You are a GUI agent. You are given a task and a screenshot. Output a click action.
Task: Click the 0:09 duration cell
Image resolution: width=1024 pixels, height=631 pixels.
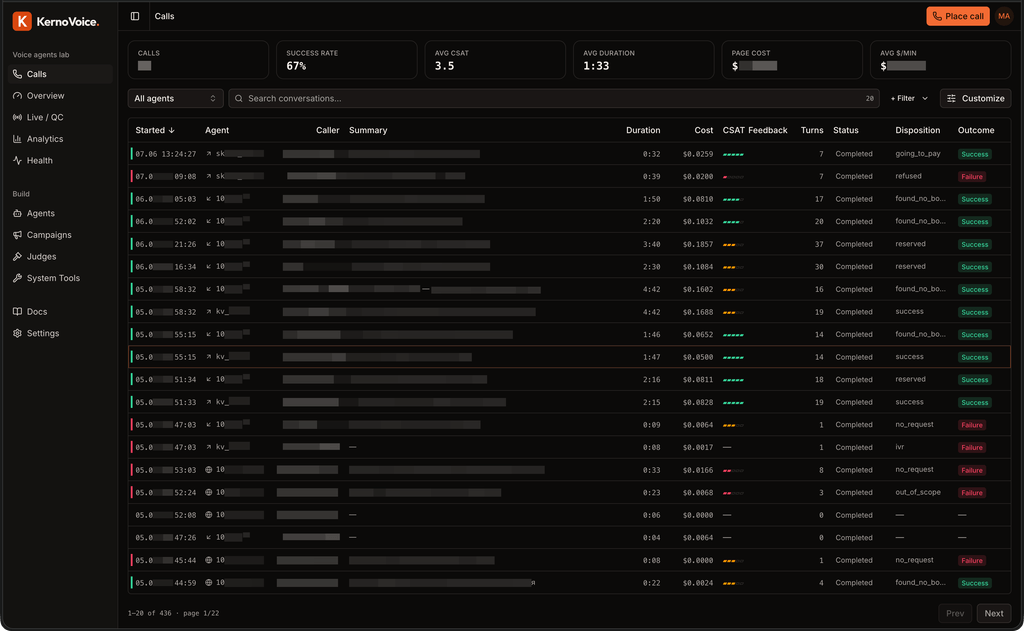tap(651, 425)
